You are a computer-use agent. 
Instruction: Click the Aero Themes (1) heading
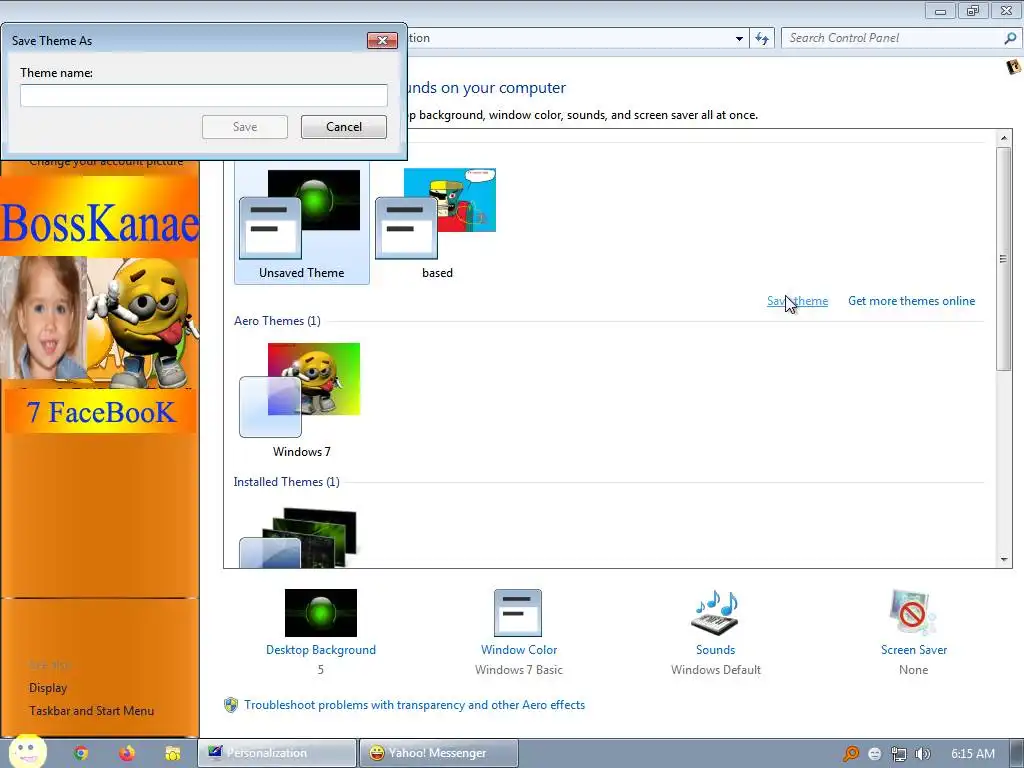[x=277, y=321]
